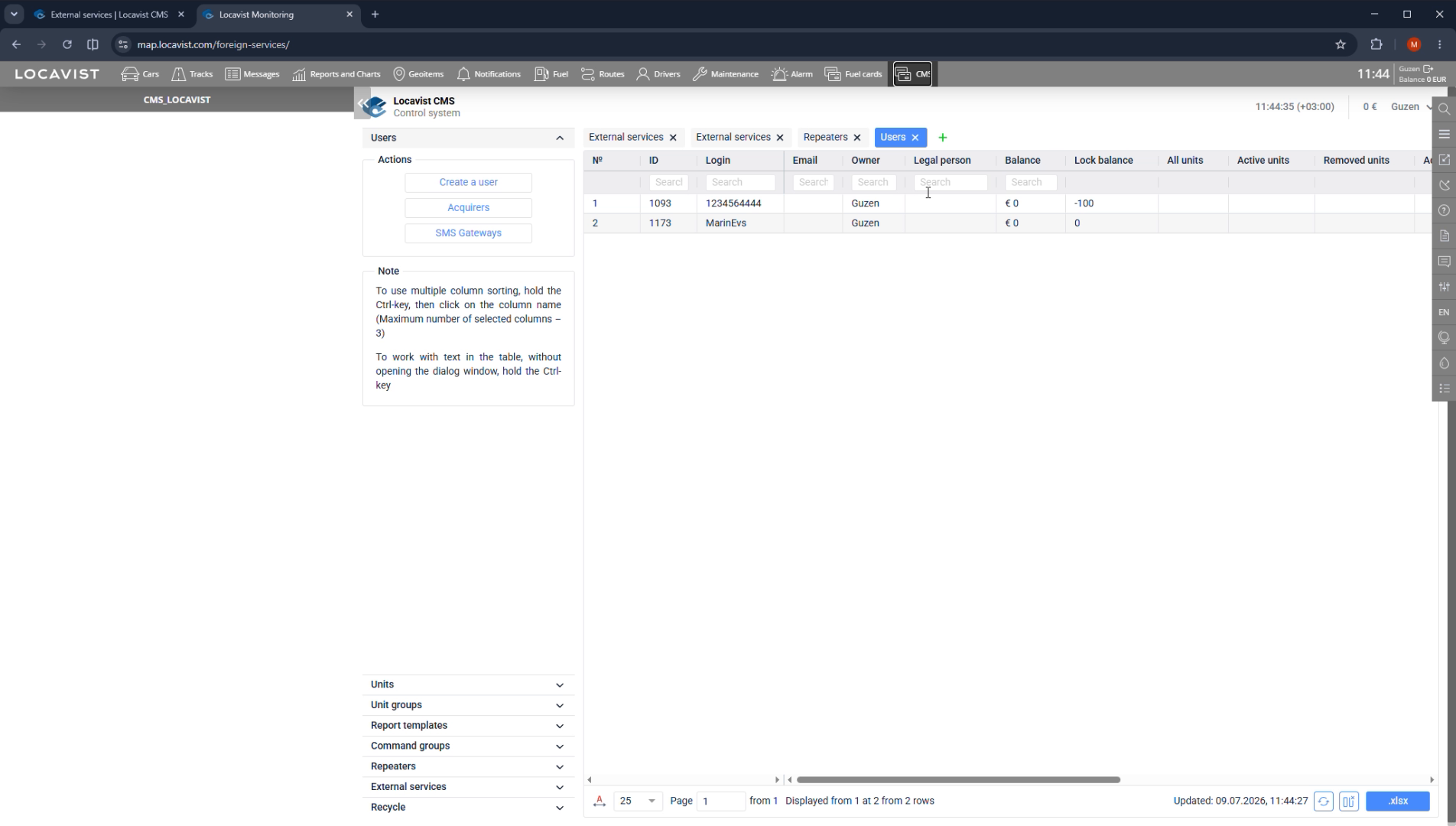Click the Login search field
This screenshot has height=826, width=1456.
[x=740, y=183]
